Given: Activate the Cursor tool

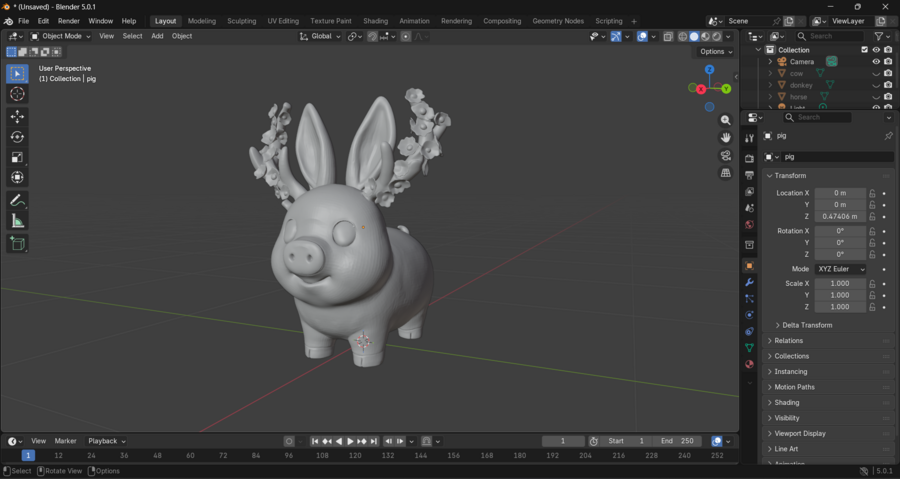Looking at the screenshot, I should (17, 94).
